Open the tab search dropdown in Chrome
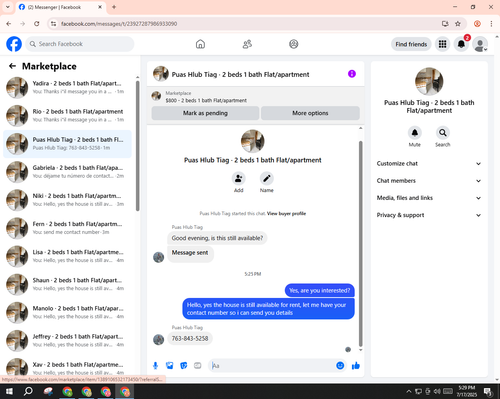Image resolution: width=500 pixels, height=399 pixels. (x=8, y=7)
